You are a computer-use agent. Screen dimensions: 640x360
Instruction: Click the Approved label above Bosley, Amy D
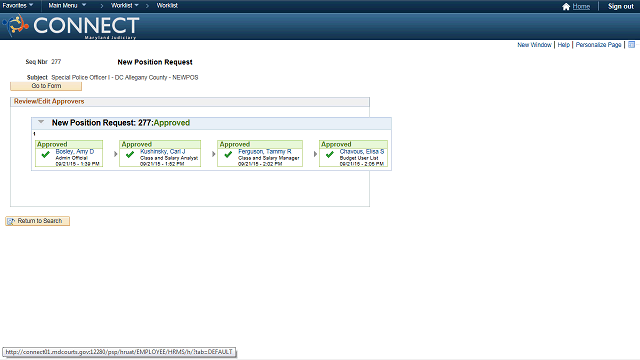52,144
